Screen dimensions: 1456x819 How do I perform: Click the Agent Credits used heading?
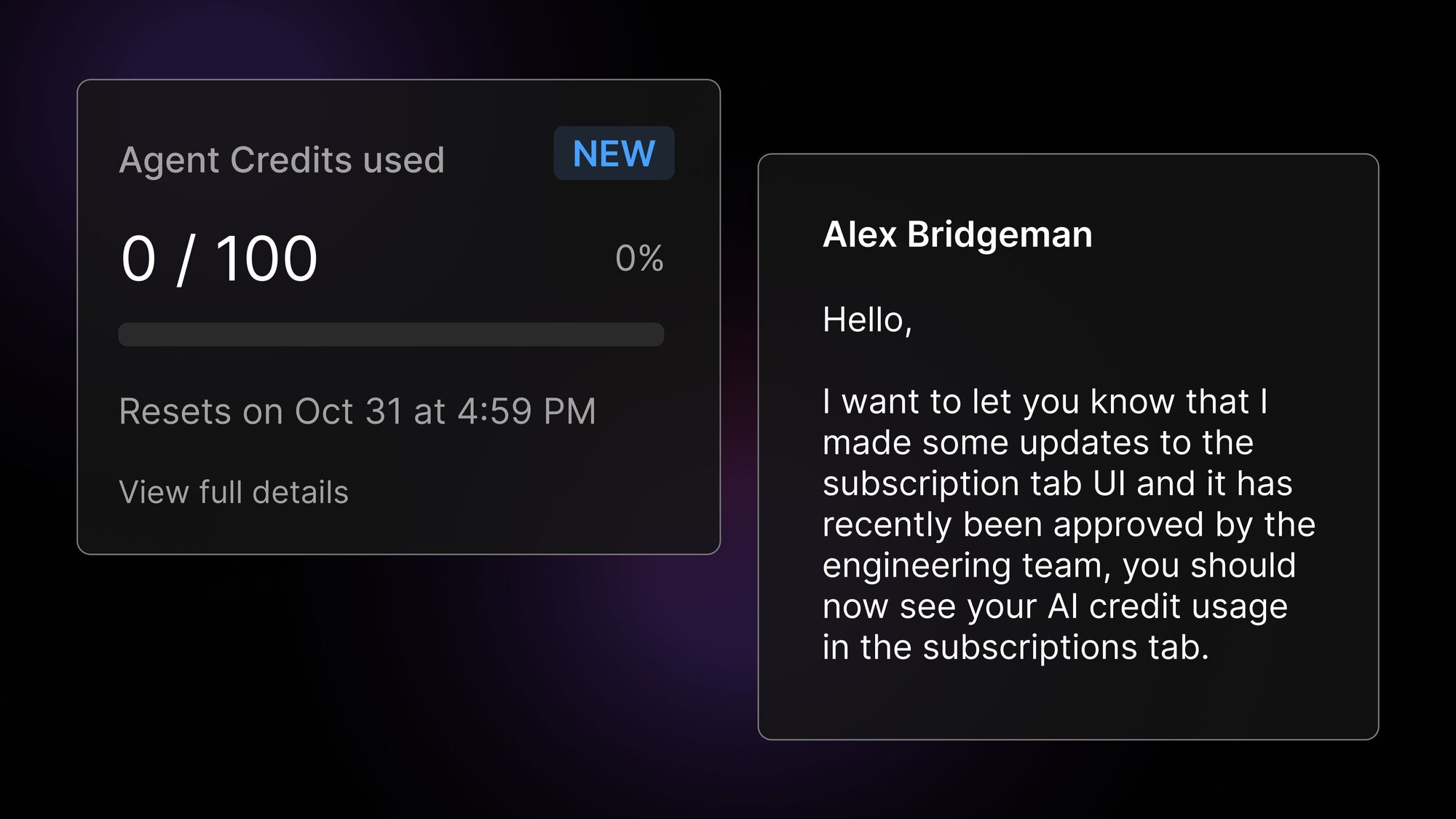point(282,160)
